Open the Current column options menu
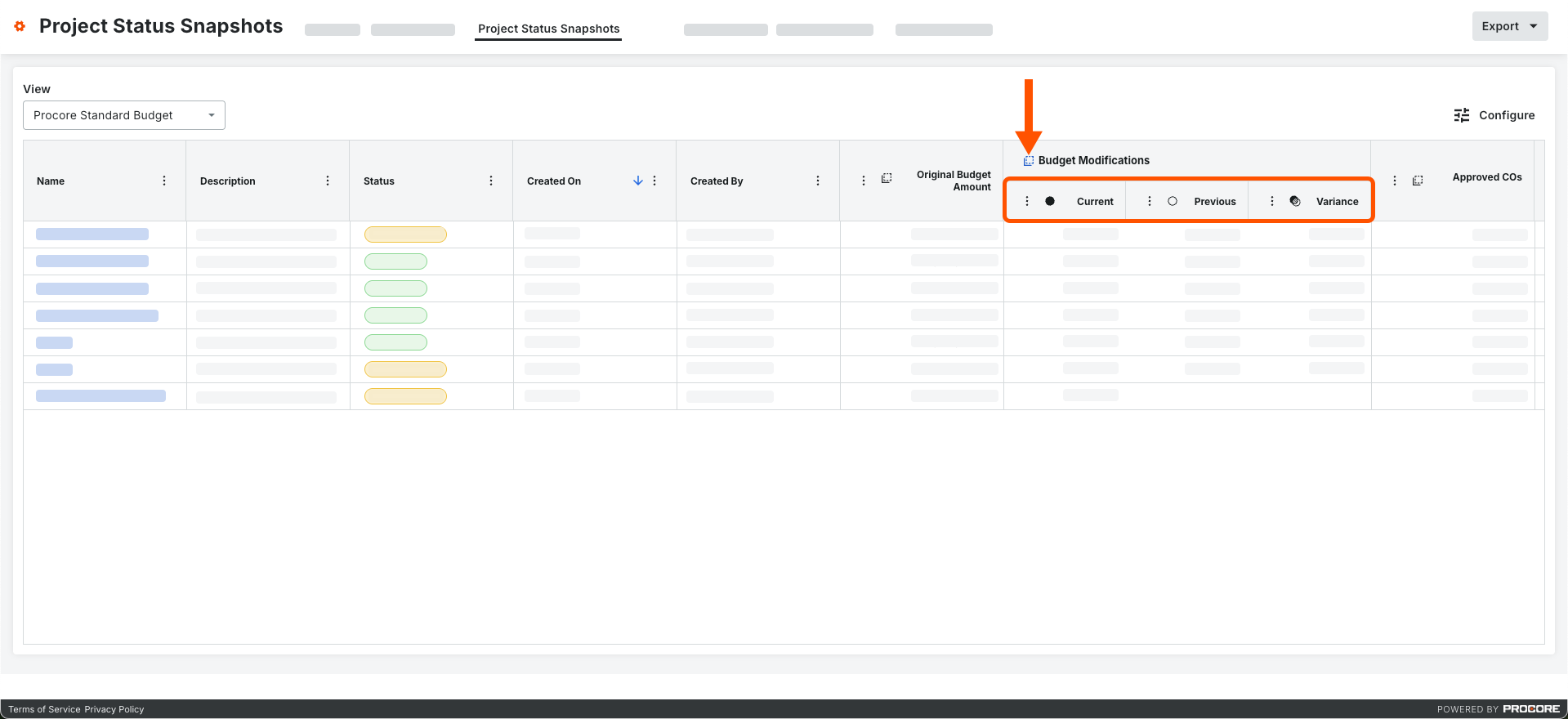Screen dimensions: 1568x719 click(x=1027, y=201)
